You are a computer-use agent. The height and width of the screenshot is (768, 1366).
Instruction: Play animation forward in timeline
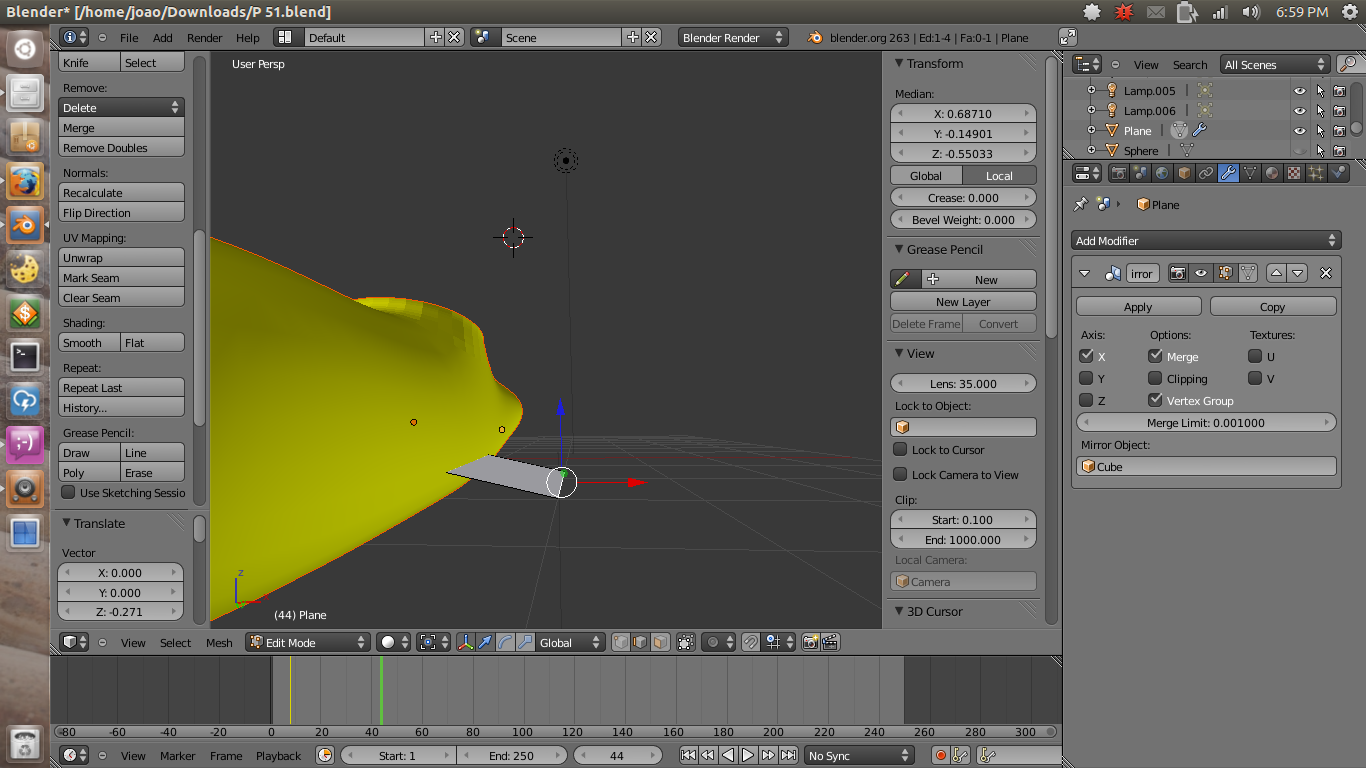tap(748, 755)
